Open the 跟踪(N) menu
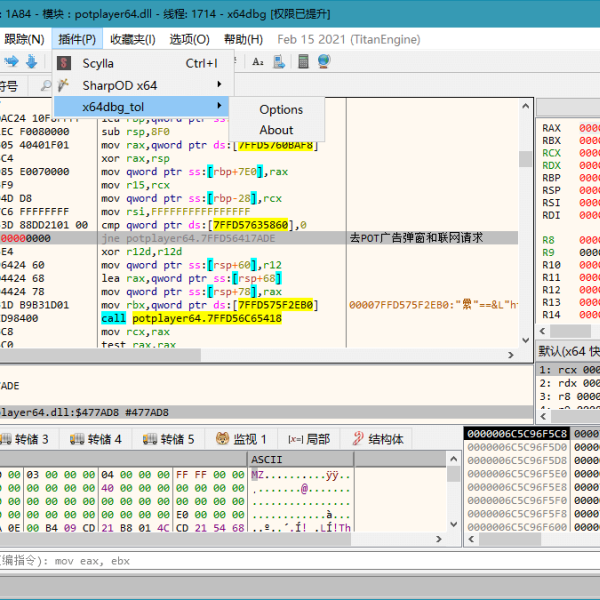Viewport: 600px width, 600px height. (24, 39)
